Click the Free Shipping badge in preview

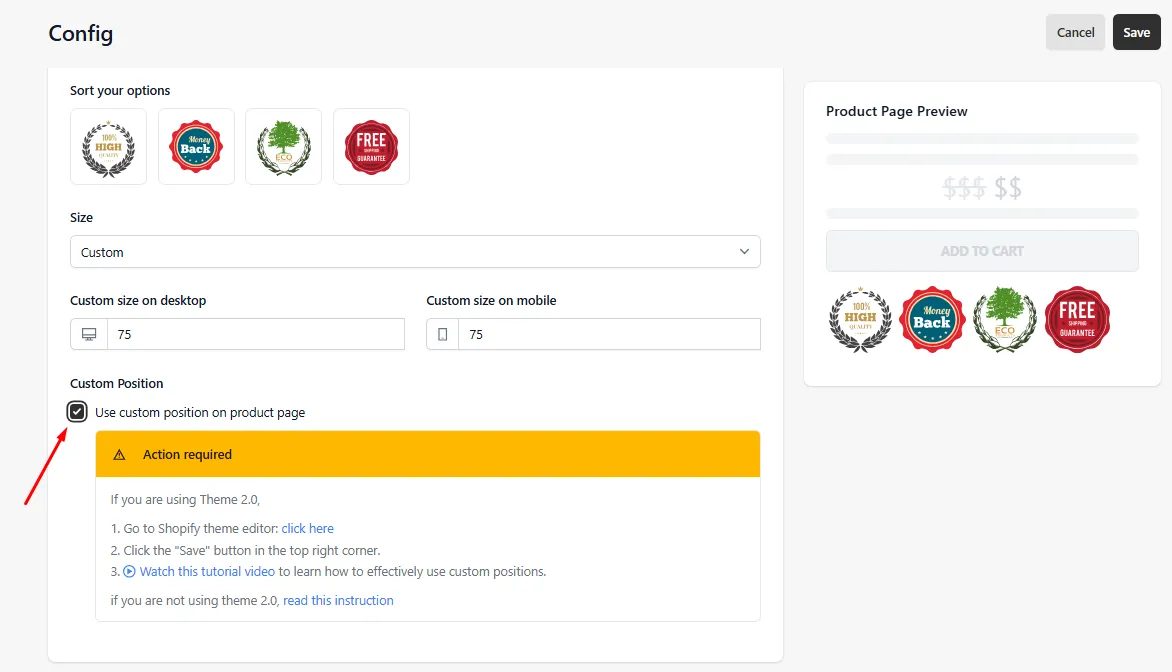point(1077,319)
